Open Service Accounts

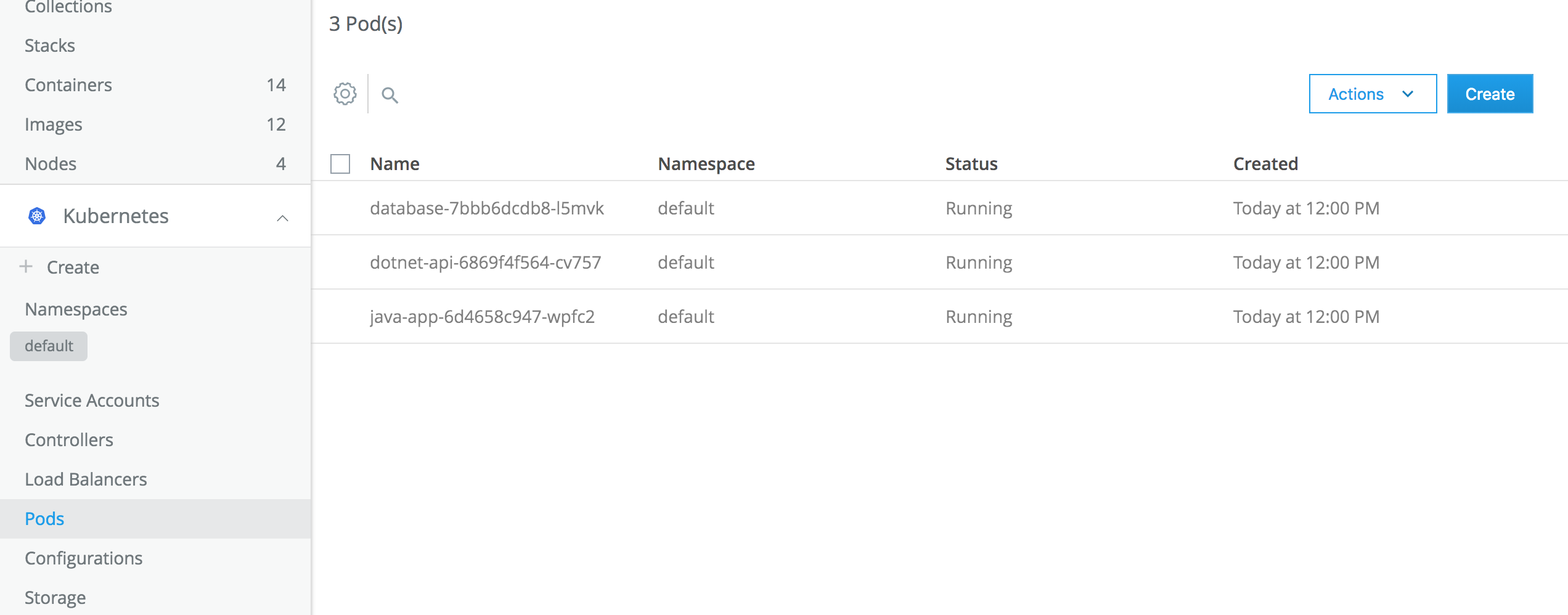(92, 401)
